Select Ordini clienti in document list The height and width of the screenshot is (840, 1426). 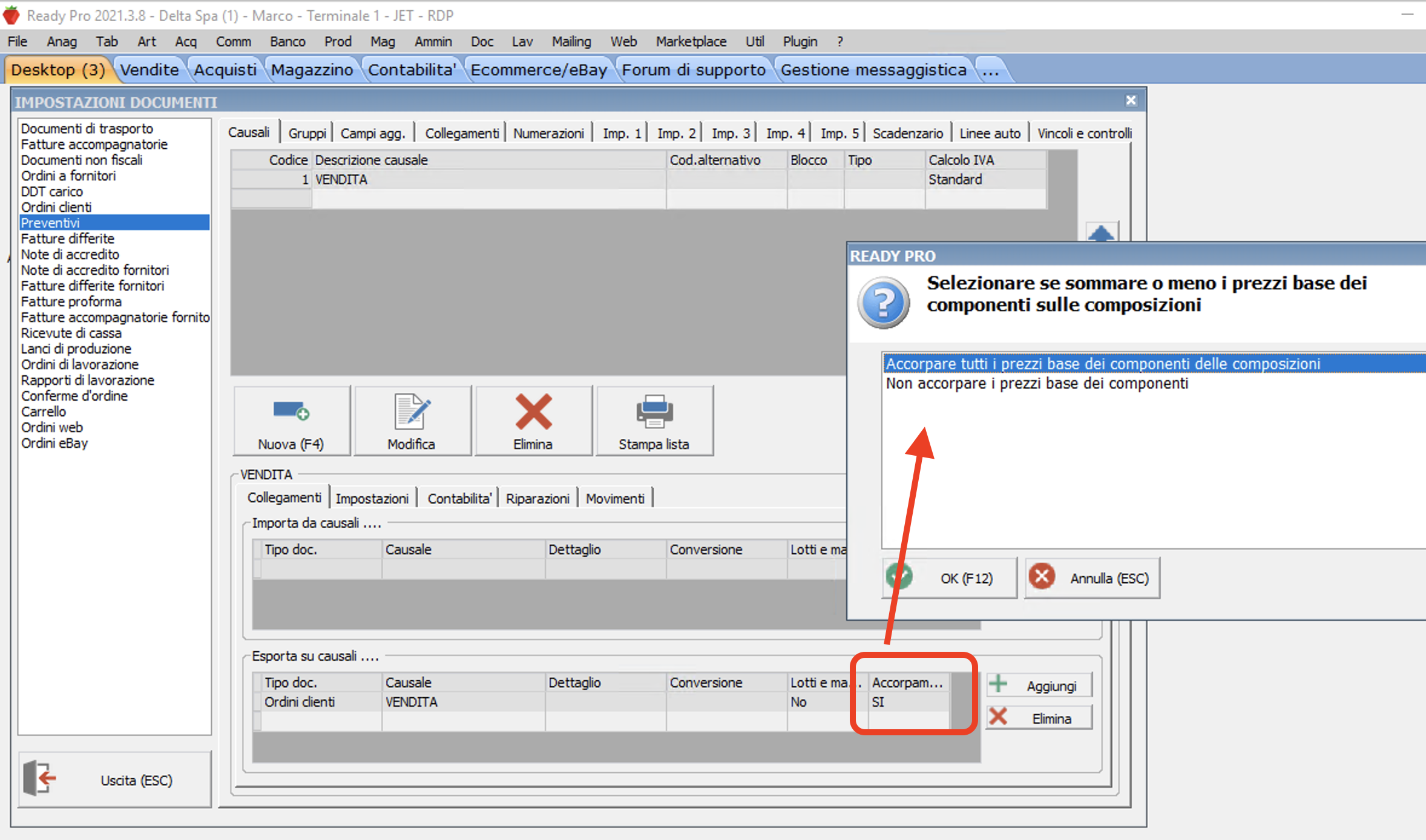click(x=114, y=207)
